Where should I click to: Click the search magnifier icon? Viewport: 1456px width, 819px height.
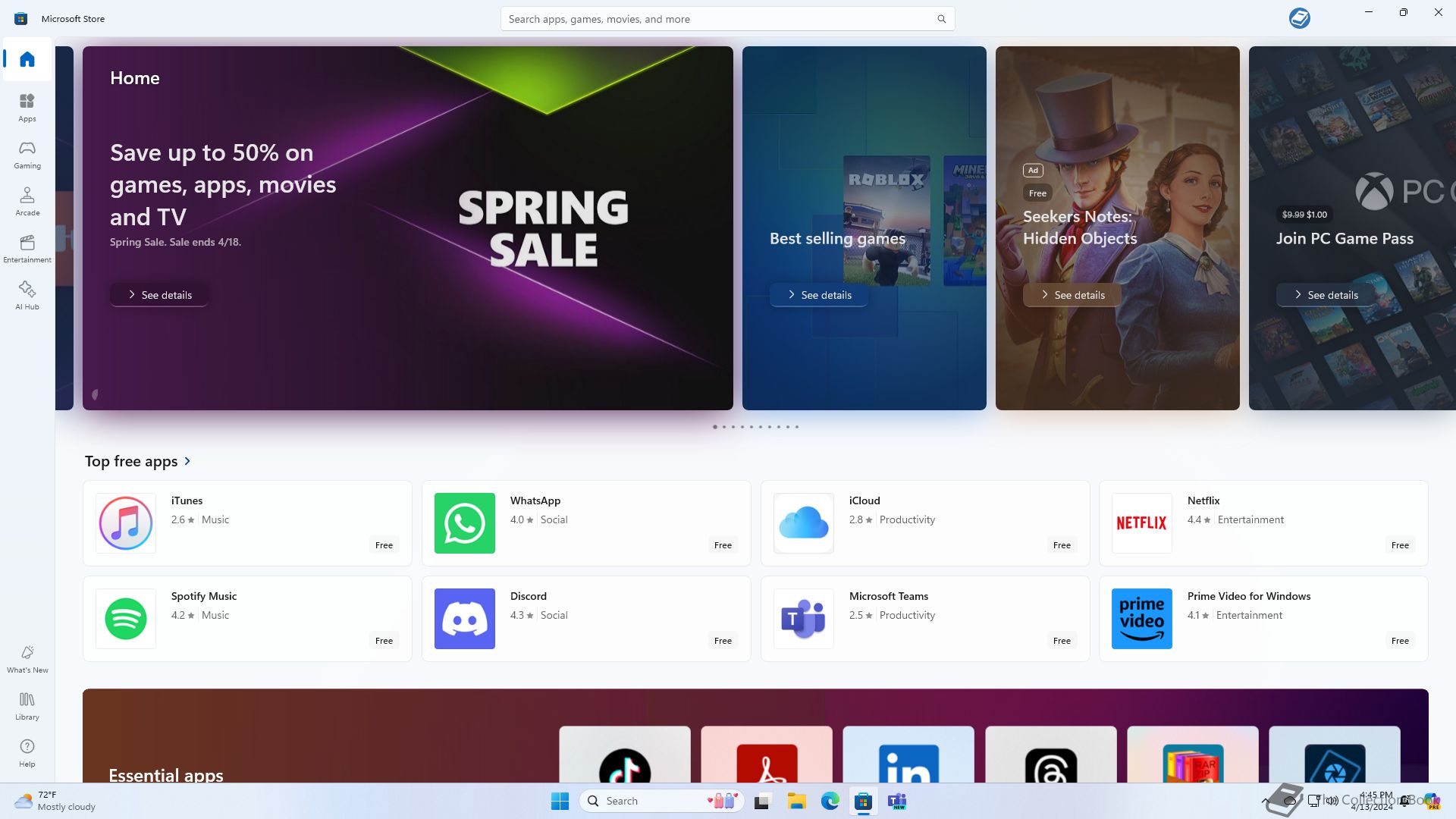click(x=941, y=19)
